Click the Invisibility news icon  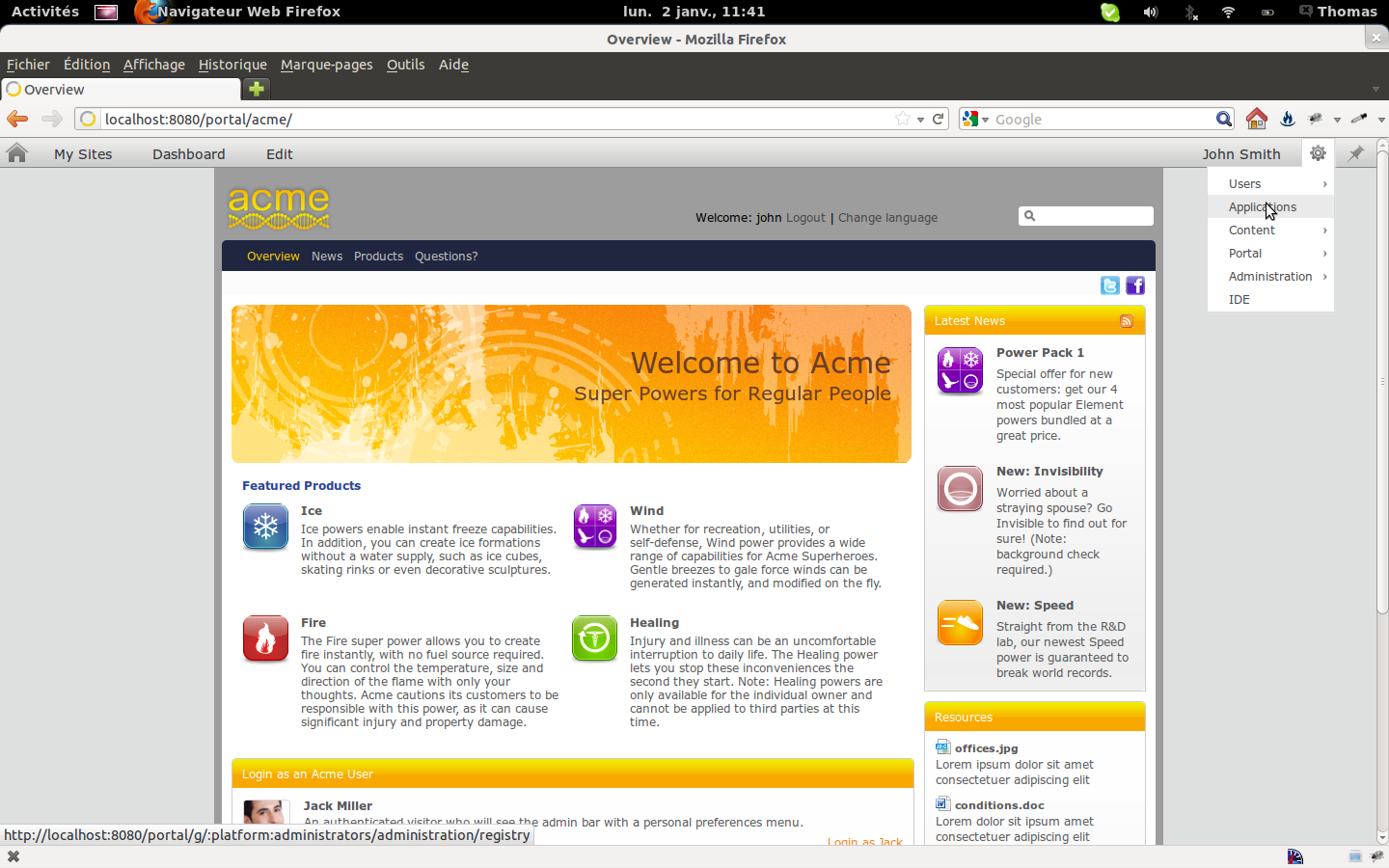pyautogui.click(x=960, y=489)
